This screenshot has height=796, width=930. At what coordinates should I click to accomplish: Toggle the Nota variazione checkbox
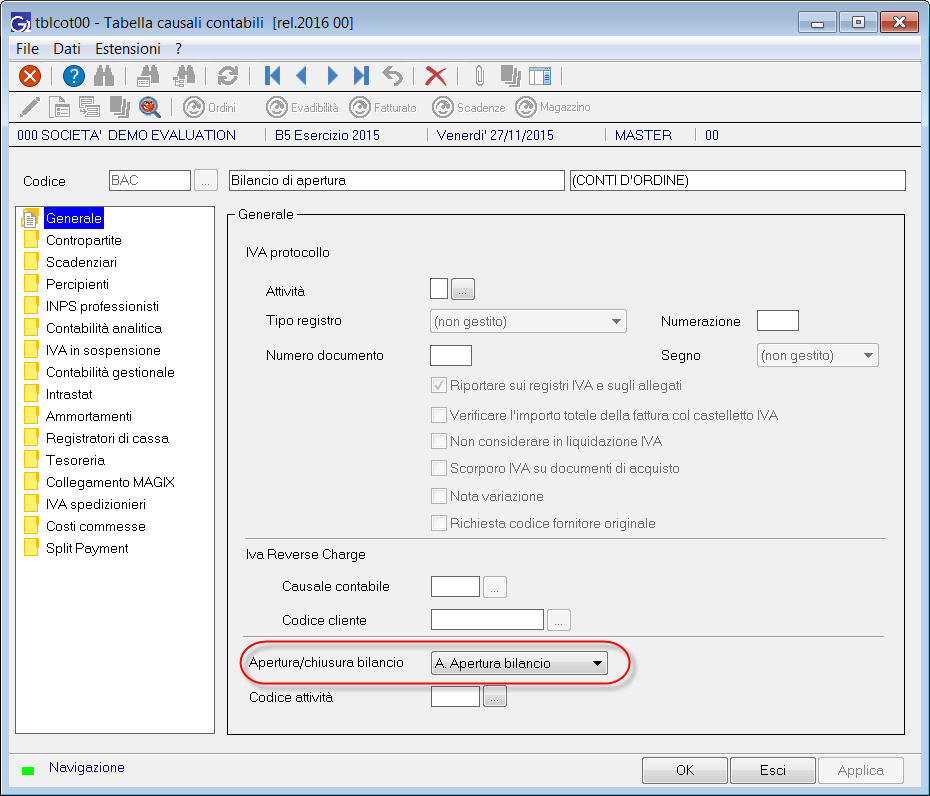pyautogui.click(x=438, y=496)
